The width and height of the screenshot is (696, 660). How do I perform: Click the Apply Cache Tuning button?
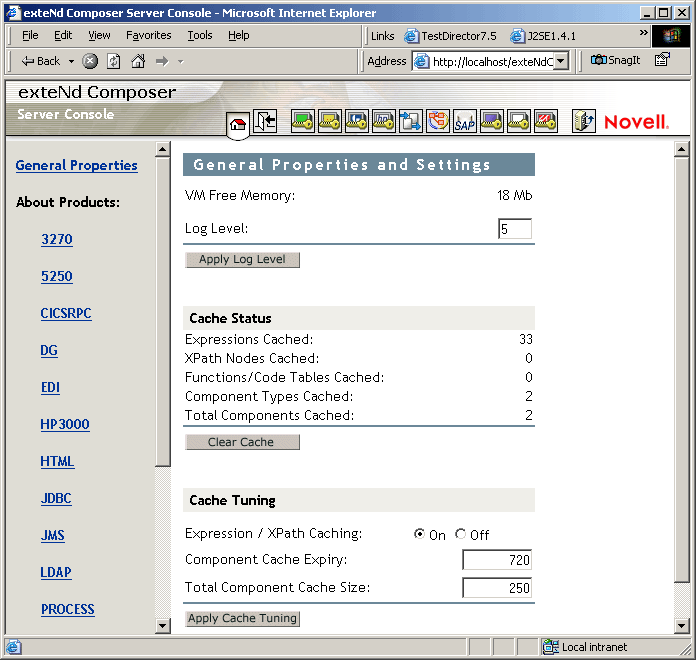click(x=242, y=618)
